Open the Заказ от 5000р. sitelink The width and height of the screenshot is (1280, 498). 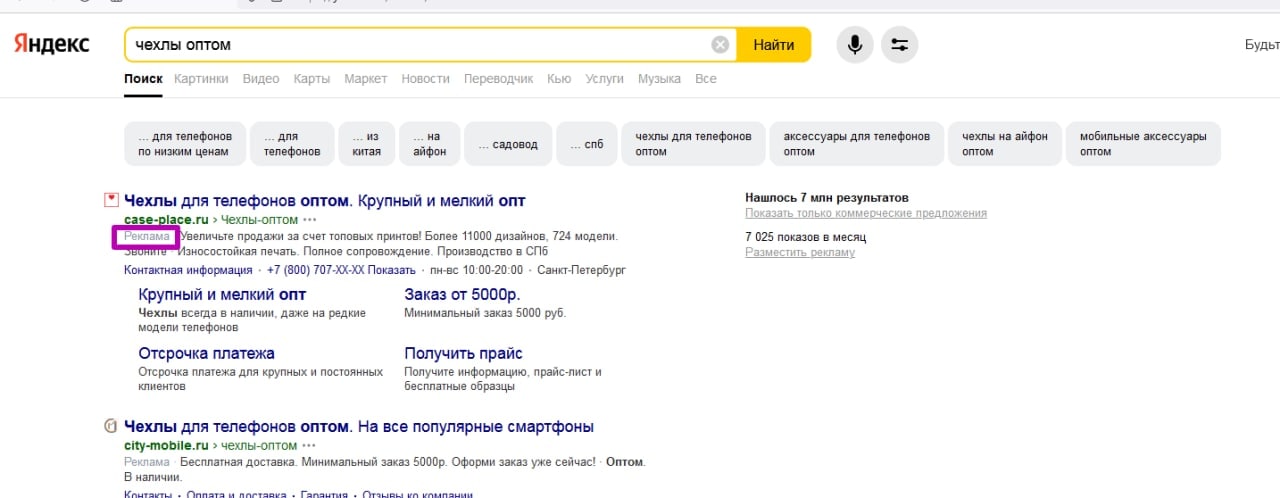pos(462,294)
